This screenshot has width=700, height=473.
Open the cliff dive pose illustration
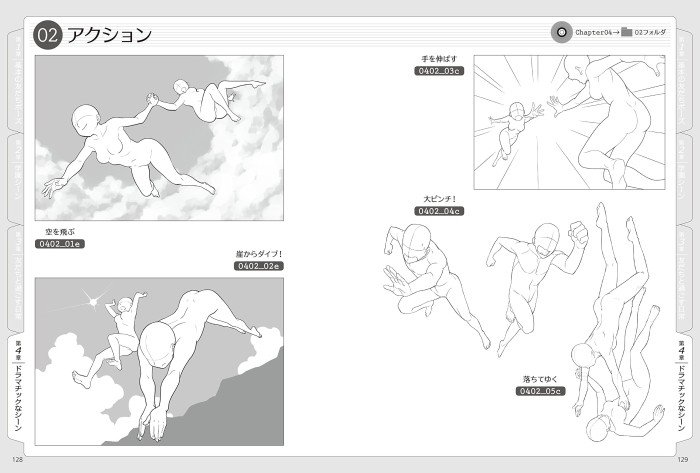coord(160,362)
